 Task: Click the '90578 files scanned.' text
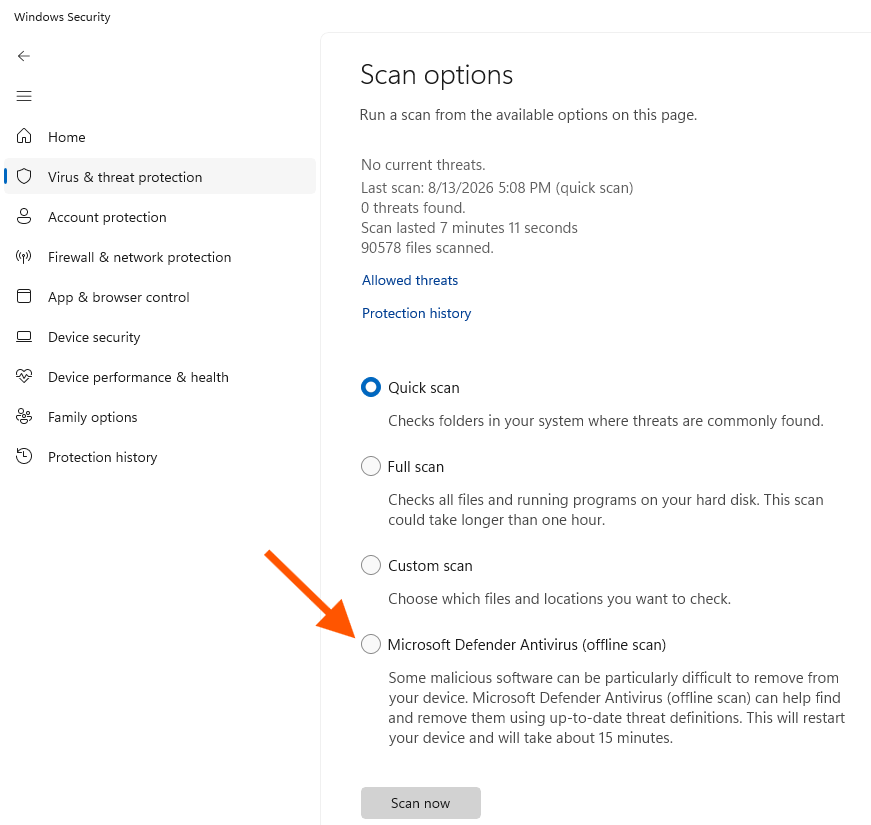pyautogui.click(x=427, y=248)
